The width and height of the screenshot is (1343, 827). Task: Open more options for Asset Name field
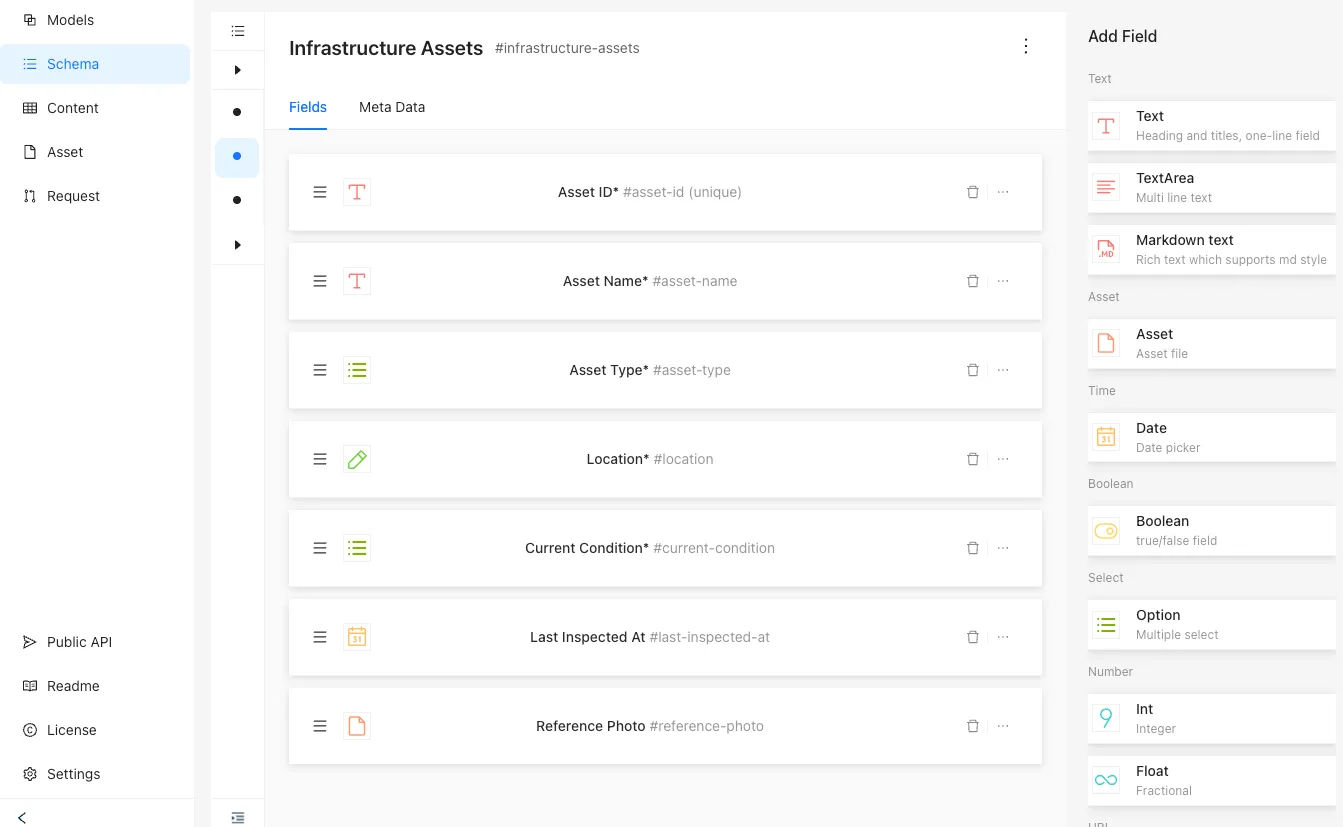click(1003, 281)
